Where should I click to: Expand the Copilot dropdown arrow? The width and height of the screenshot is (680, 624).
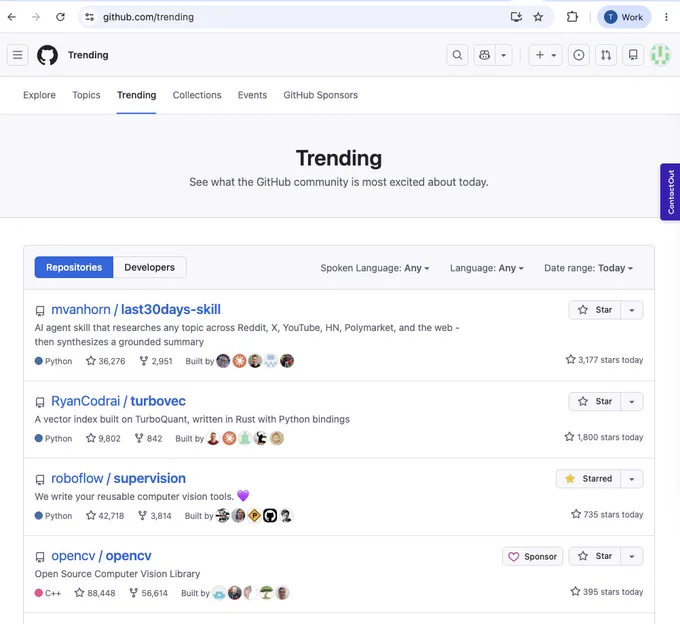pyautogui.click(x=503, y=55)
